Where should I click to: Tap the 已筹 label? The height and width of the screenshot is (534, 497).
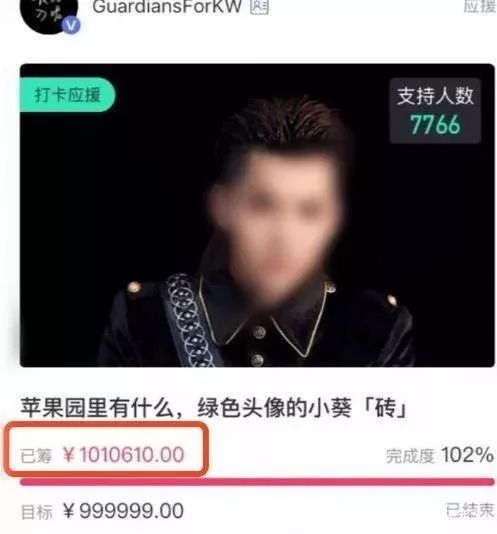(x=36, y=456)
